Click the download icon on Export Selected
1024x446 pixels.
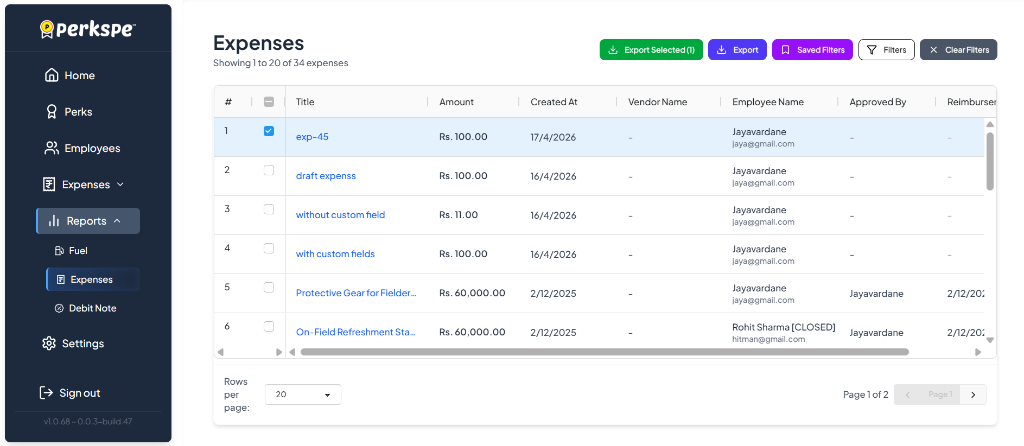[x=613, y=50]
